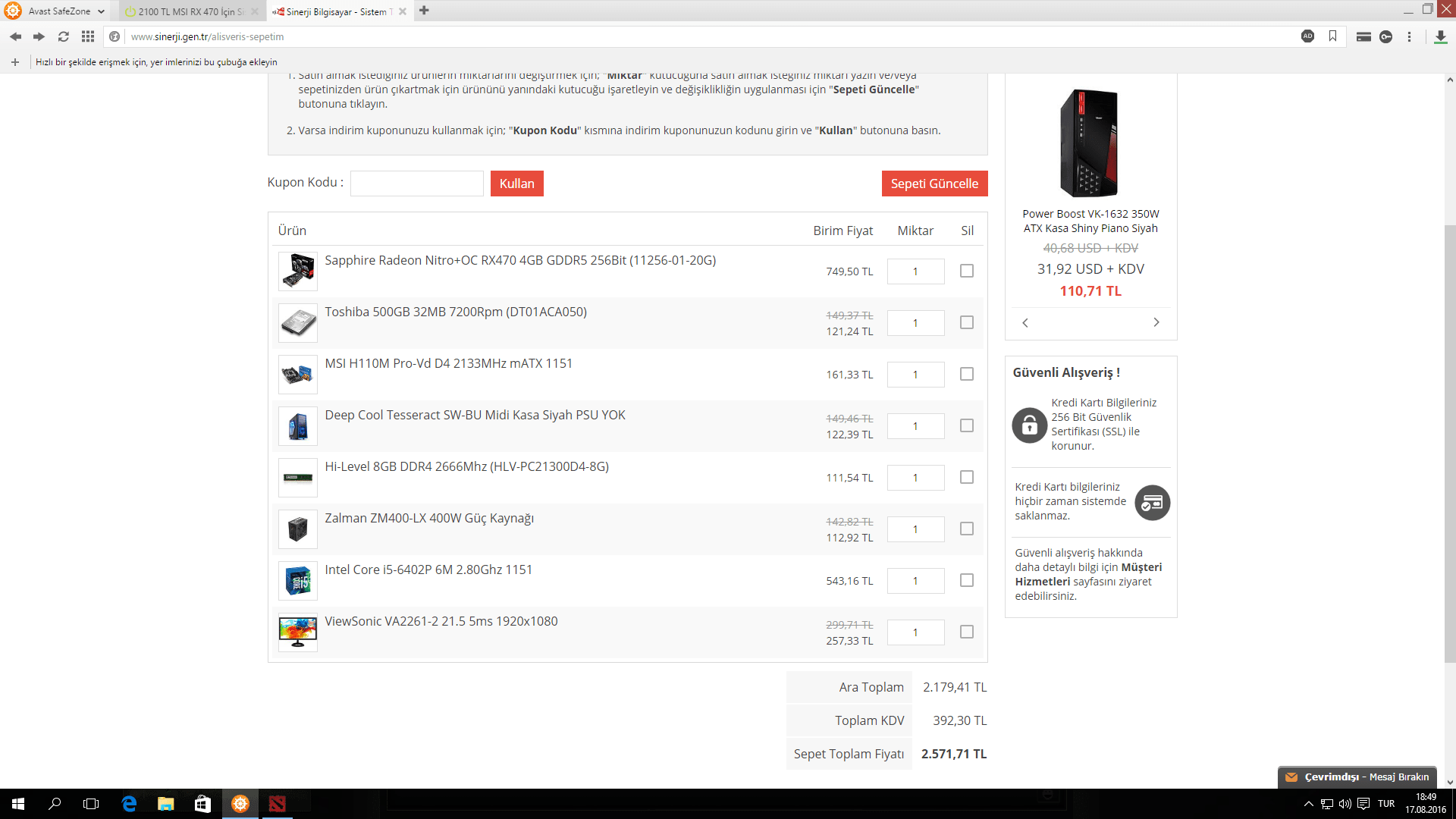This screenshot has width=1456, height=819.
Task: Click the Sepeti Güncelle button
Action: 934,184
